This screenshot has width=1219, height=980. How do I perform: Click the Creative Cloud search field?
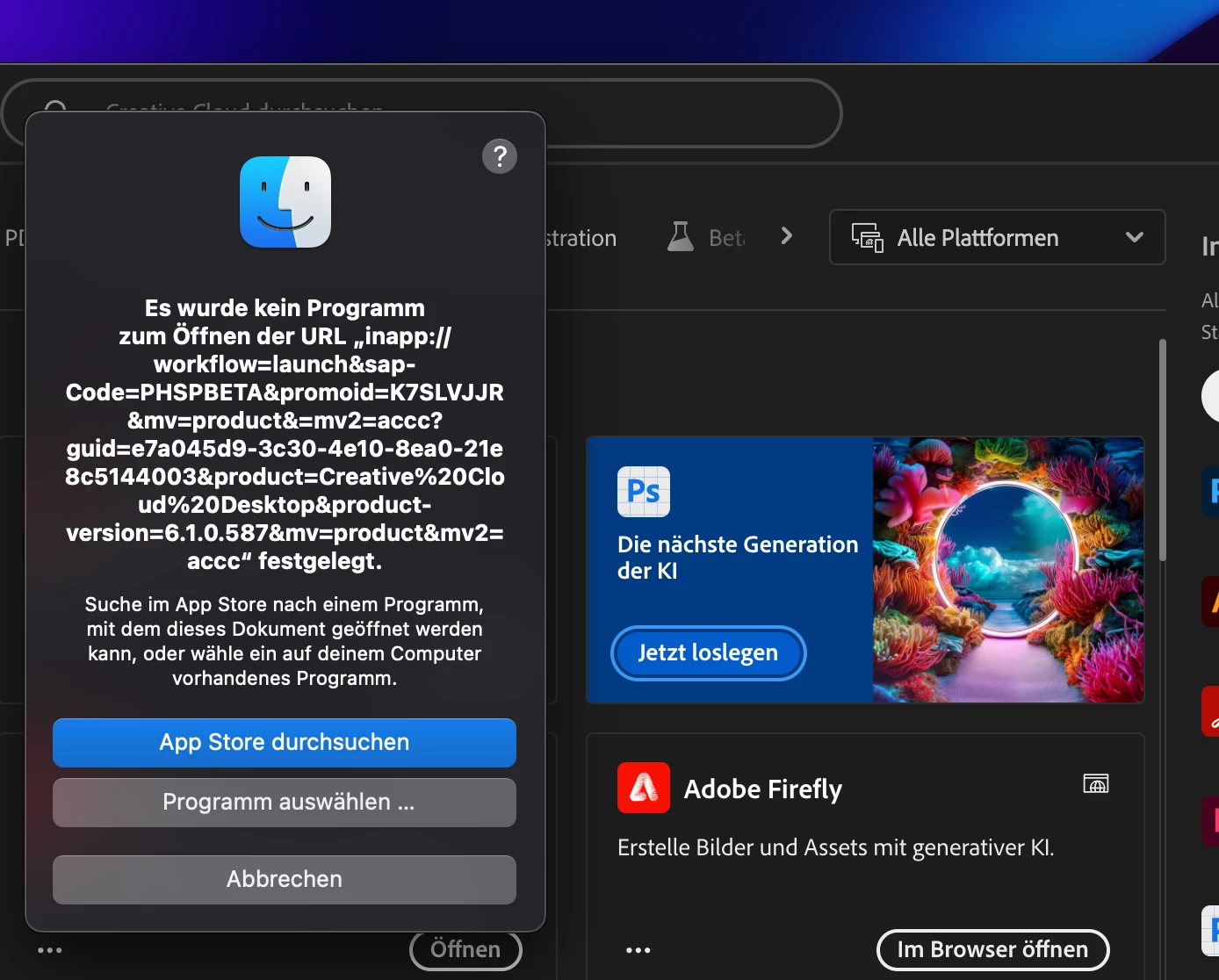click(x=422, y=113)
